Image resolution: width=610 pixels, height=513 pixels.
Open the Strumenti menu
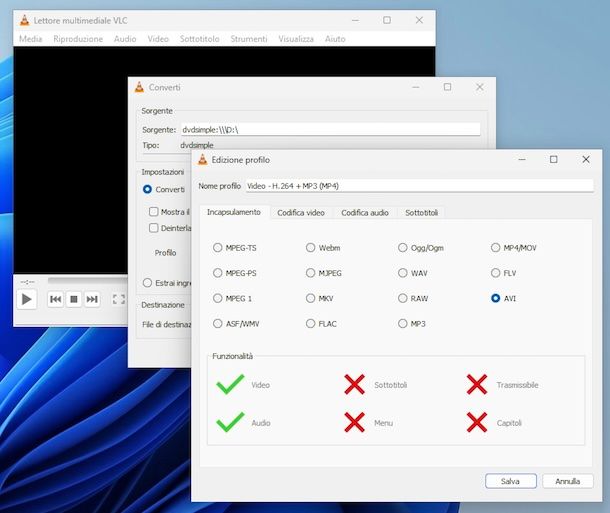tap(249, 39)
